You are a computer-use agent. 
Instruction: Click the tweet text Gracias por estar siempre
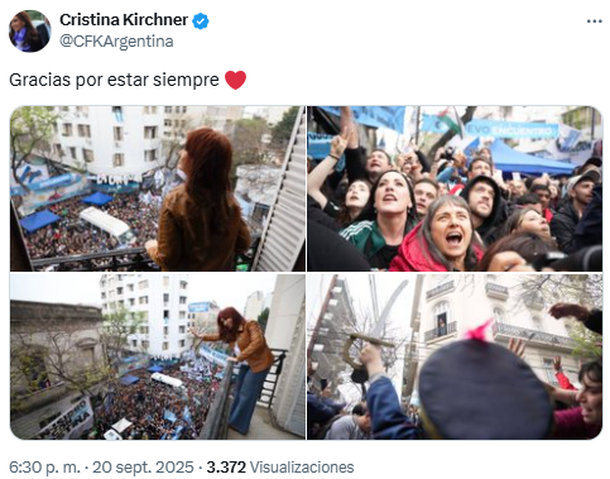114,80
